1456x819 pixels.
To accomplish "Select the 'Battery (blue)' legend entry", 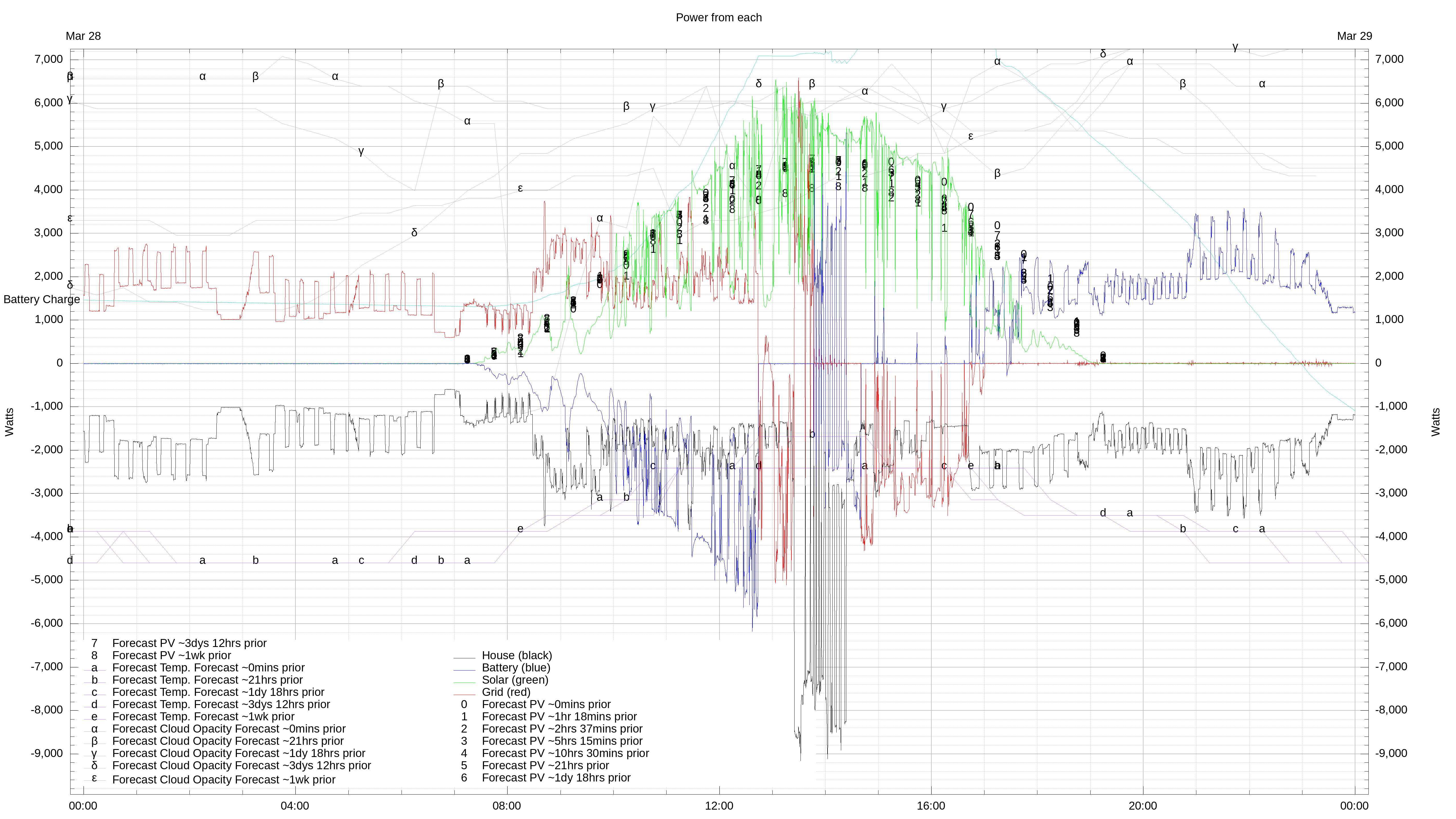I will click(516, 667).
